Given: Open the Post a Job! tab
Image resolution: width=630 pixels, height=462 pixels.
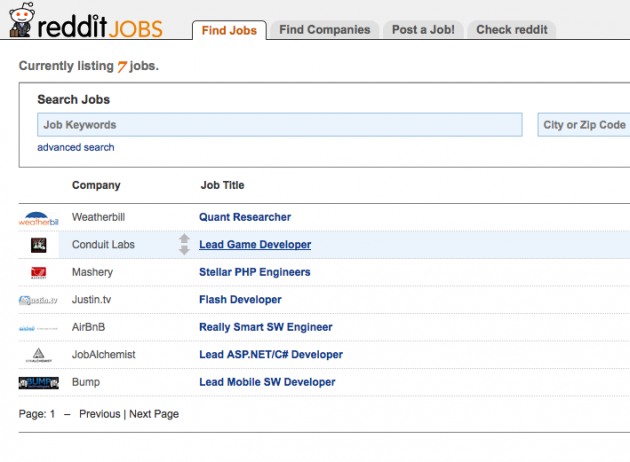Looking at the screenshot, I should pyautogui.click(x=424, y=30).
